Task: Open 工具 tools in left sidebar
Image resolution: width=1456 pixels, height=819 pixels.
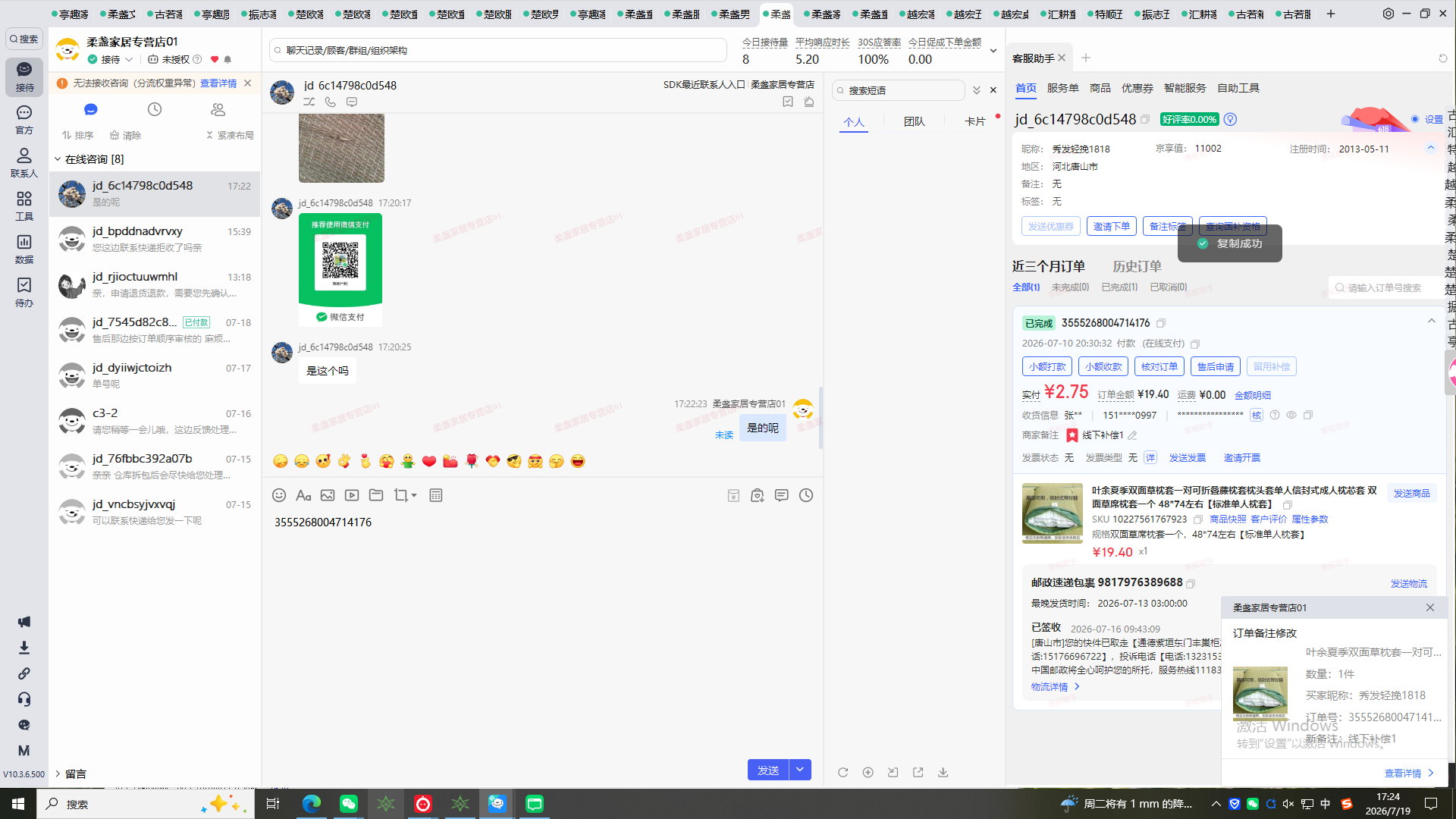Action: click(24, 206)
